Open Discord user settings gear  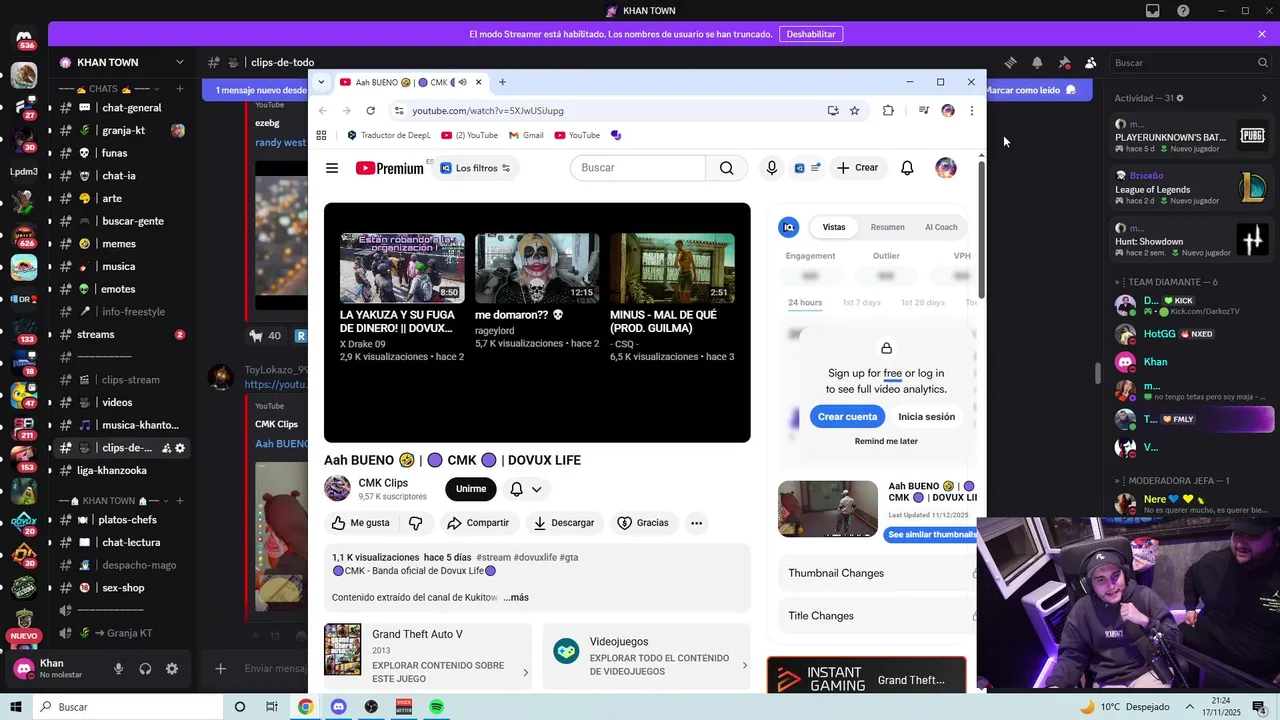172,669
